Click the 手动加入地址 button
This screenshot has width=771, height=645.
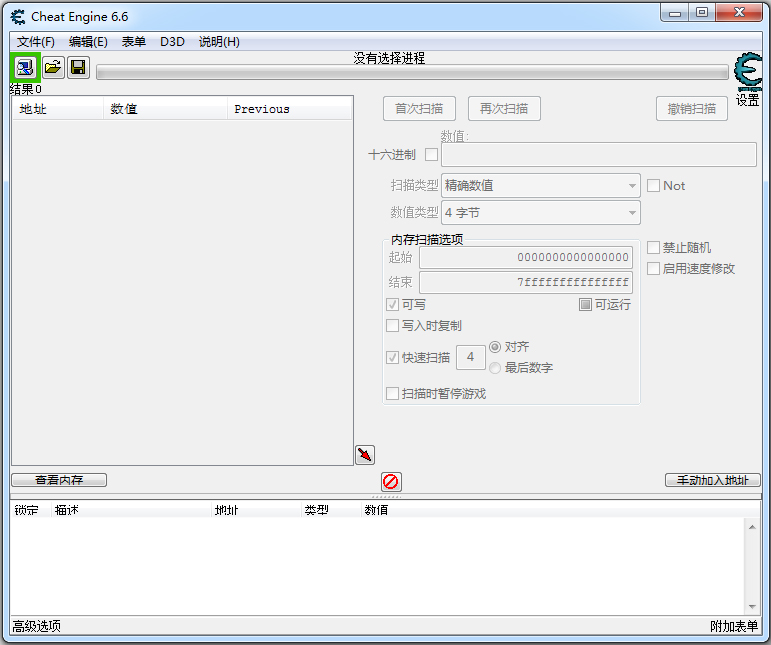(712, 480)
